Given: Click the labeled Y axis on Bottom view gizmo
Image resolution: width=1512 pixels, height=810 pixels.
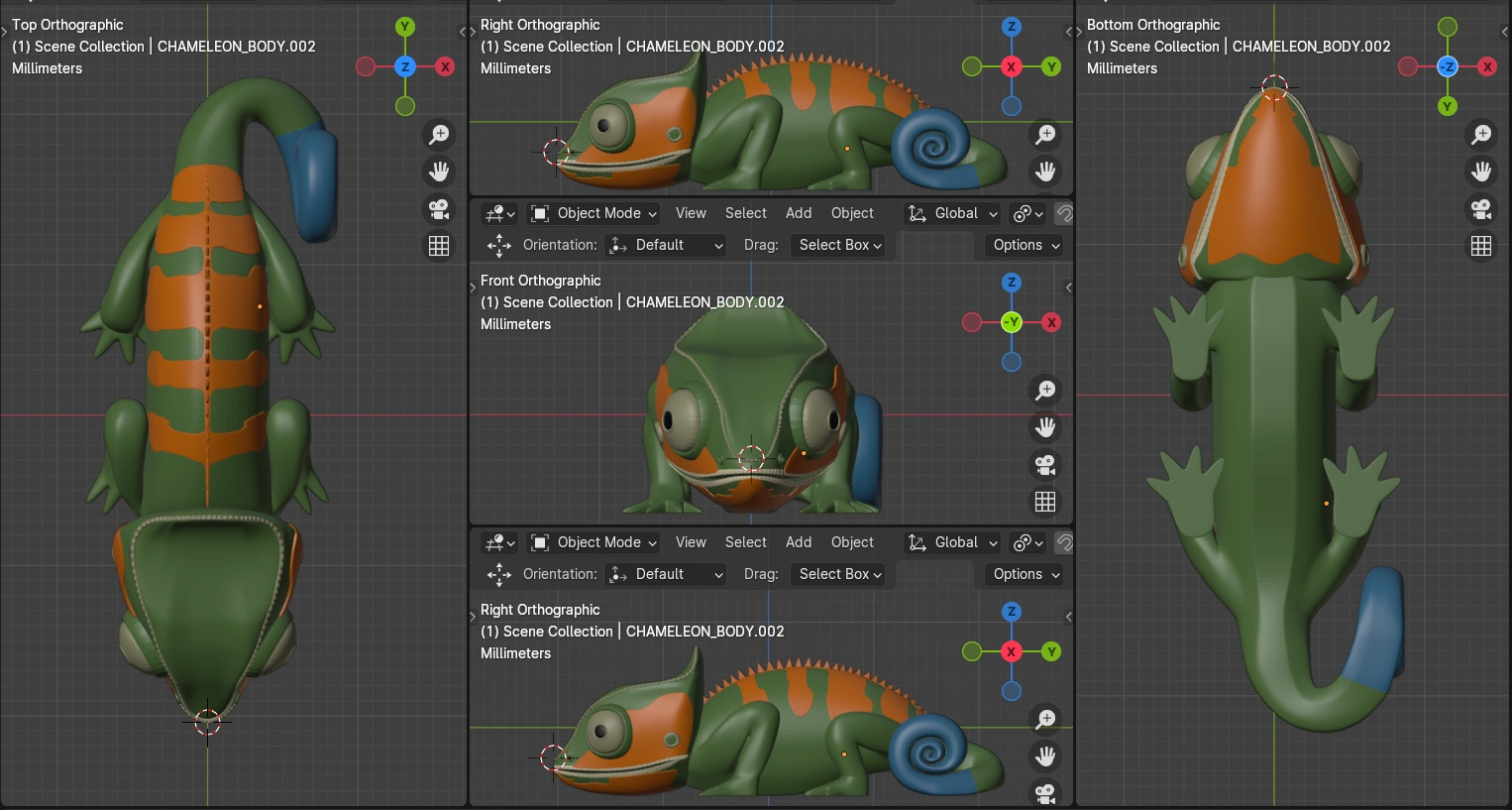Looking at the screenshot, I should 1448,106.
